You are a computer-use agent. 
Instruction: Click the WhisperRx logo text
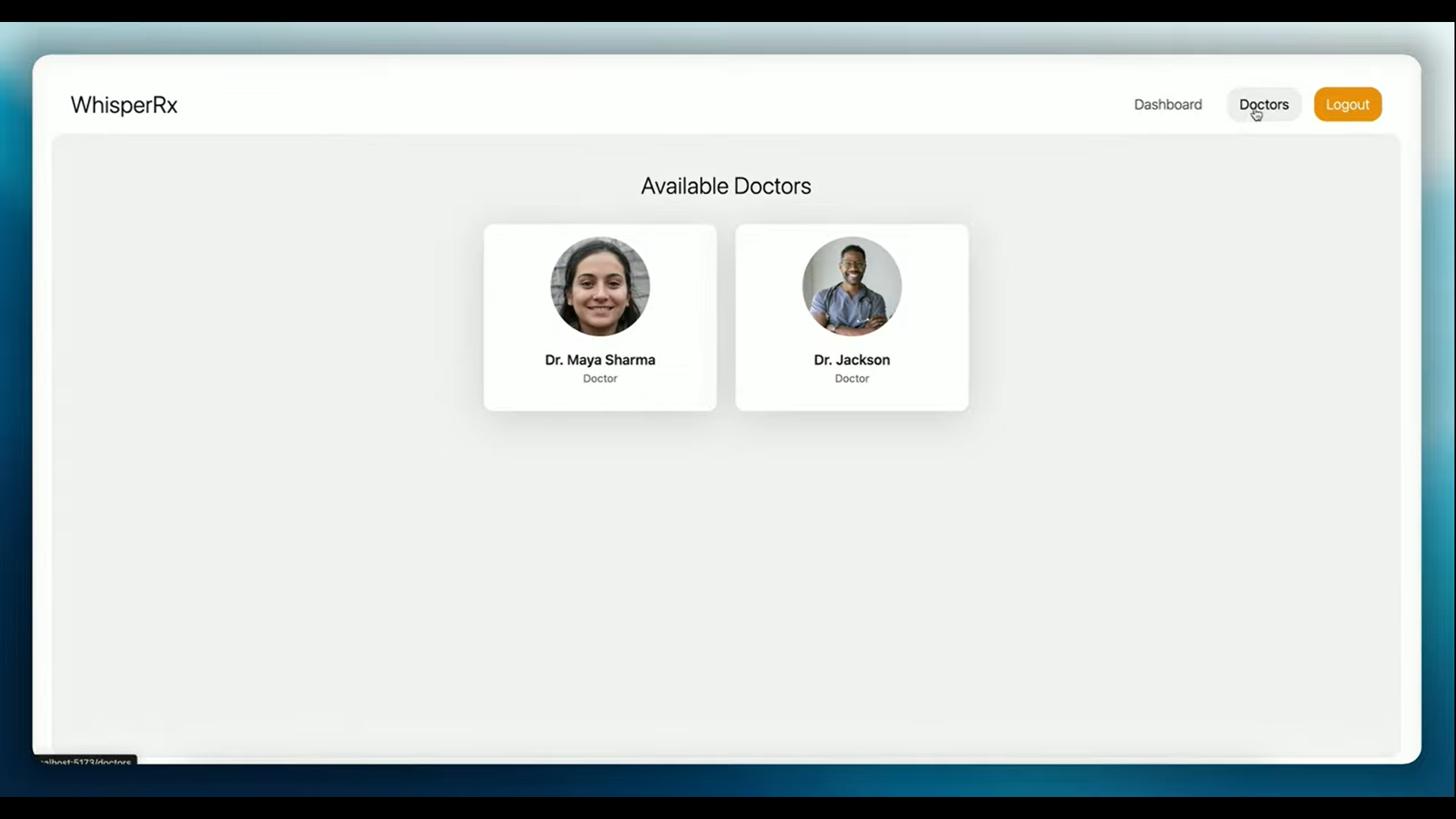[x=124, y=105]
